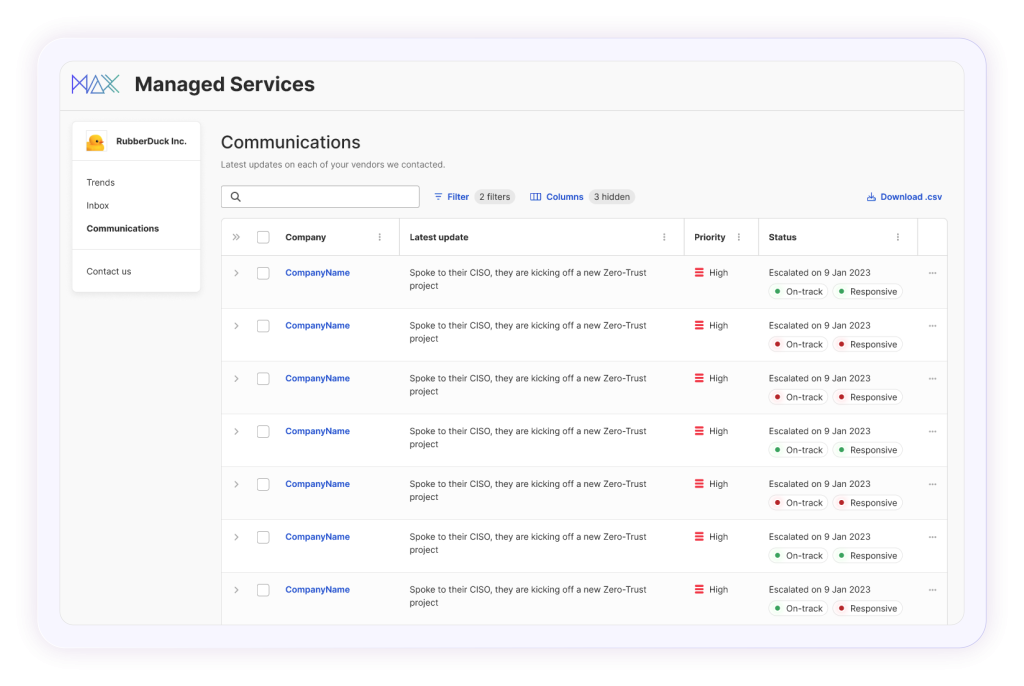
Task: Click inside the search input field
Action: point(330,196)
